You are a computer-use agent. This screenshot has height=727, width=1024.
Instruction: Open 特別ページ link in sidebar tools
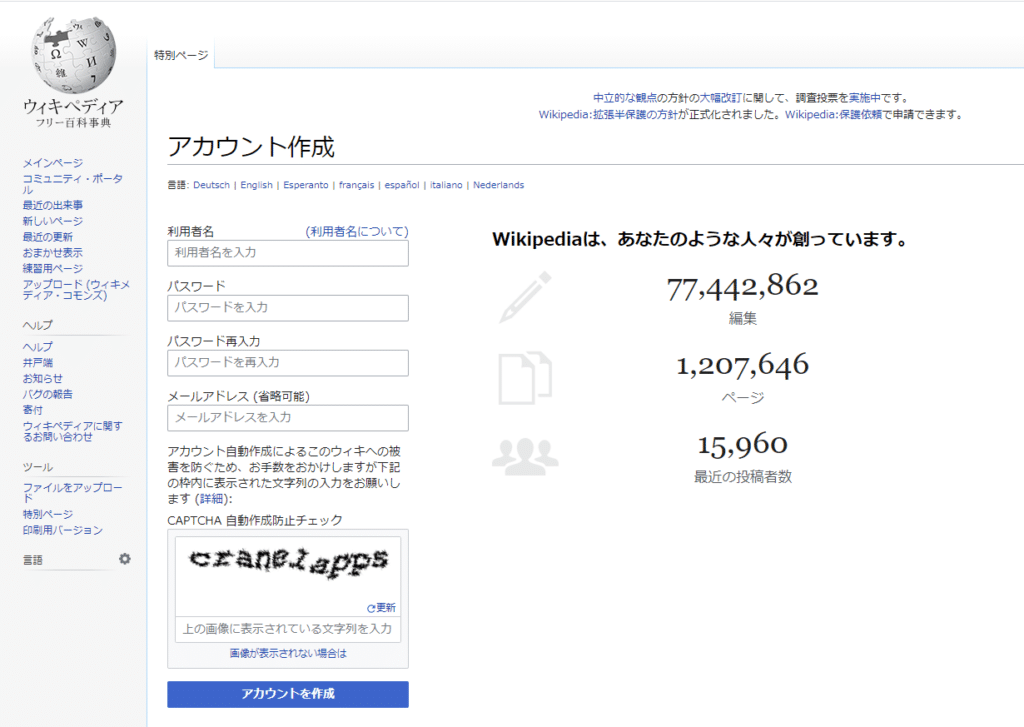pos(48,514)
